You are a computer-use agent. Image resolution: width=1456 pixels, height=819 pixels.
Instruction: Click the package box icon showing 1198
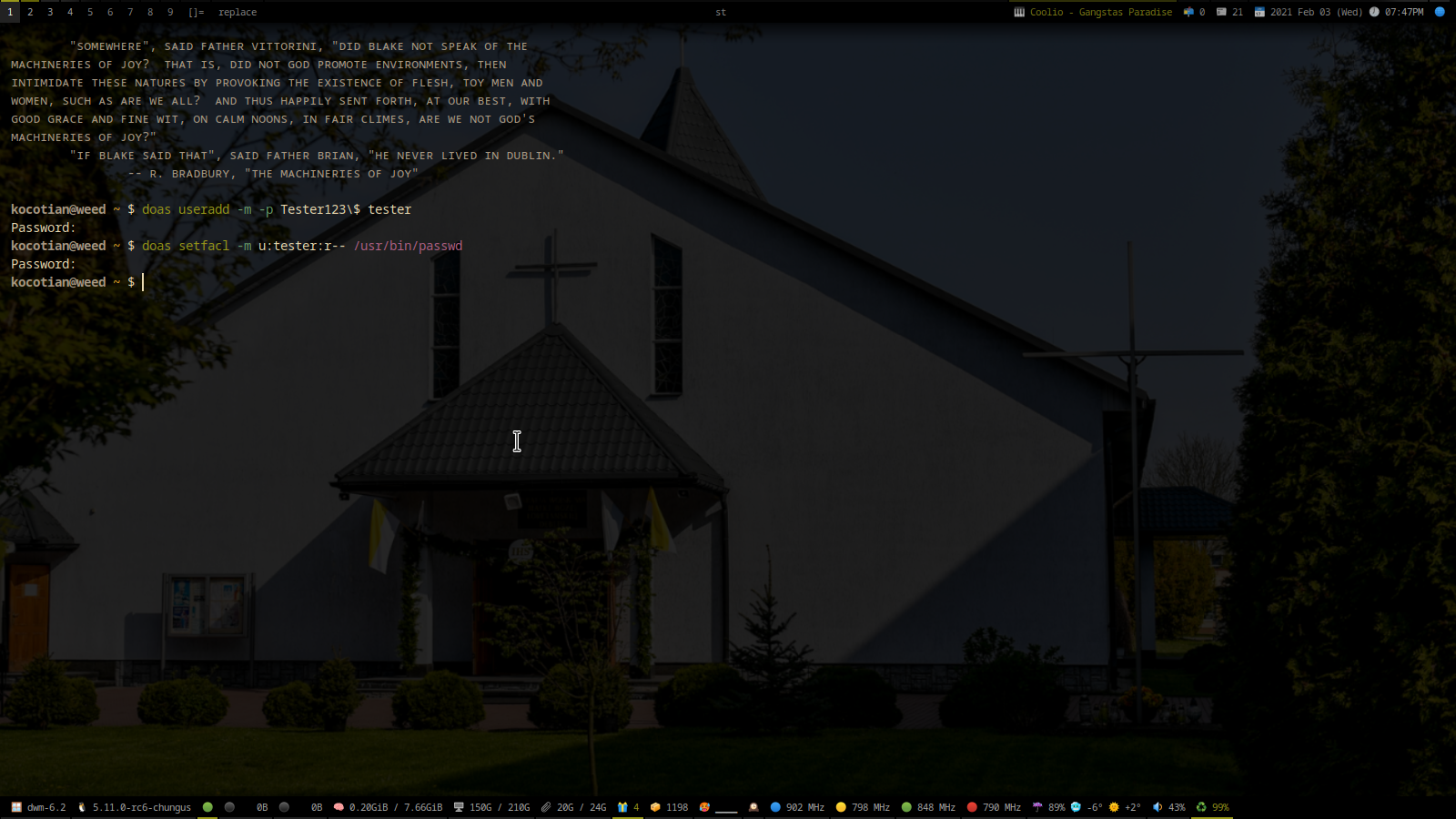click(655, 807)
